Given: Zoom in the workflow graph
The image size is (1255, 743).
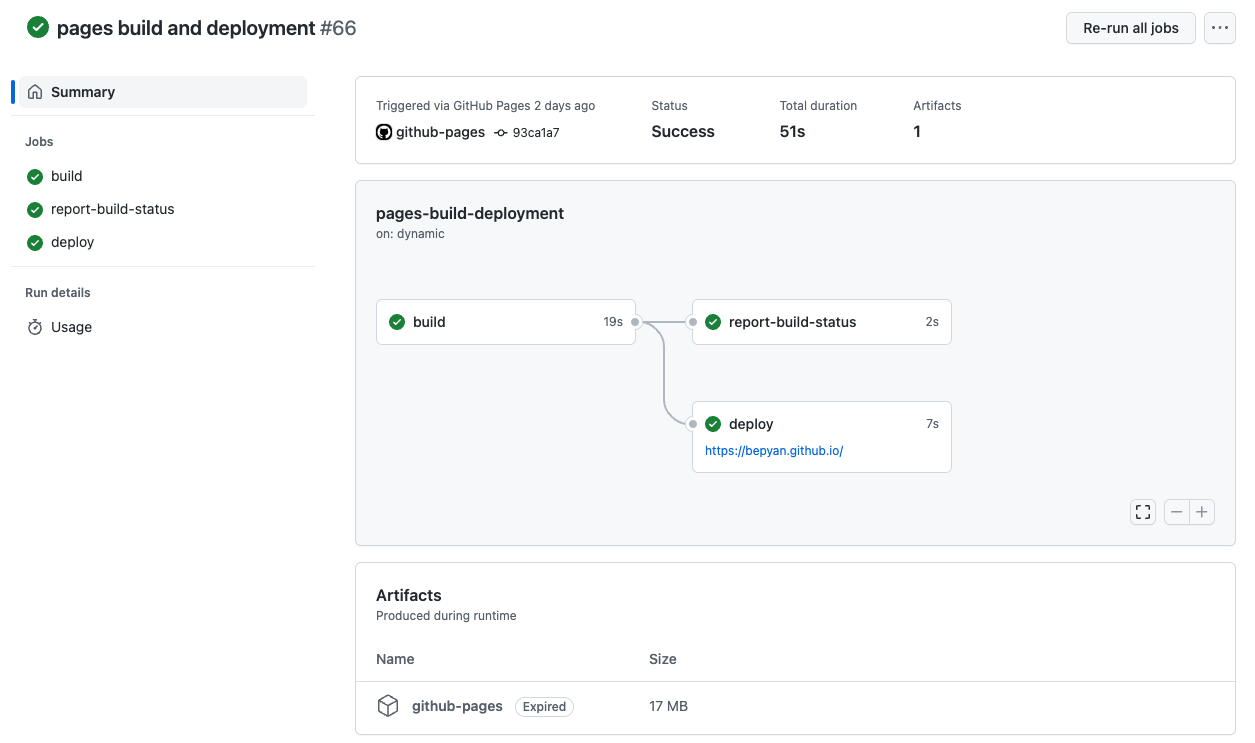Looking at the screenshot, I should pyautogui.click(x=1202, y=512).
